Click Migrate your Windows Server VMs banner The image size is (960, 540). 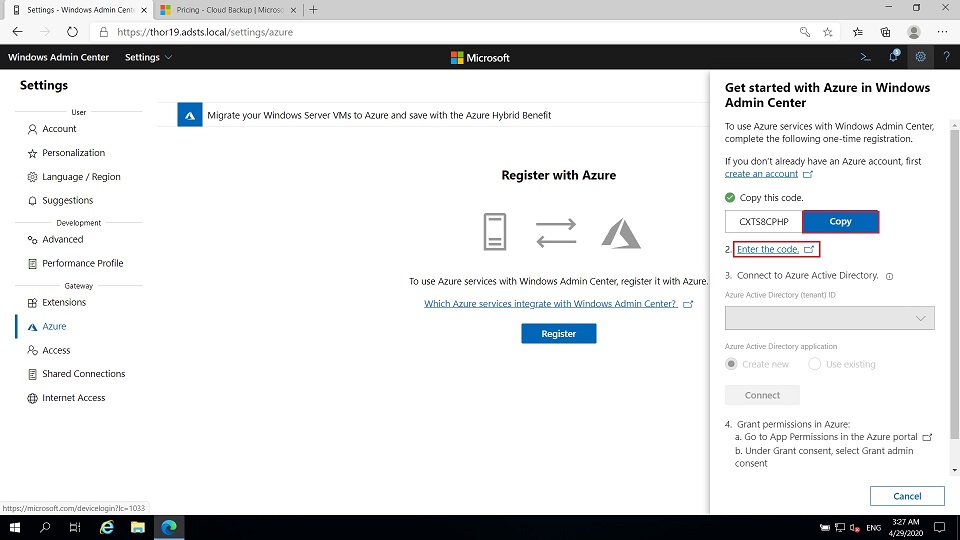379,115
